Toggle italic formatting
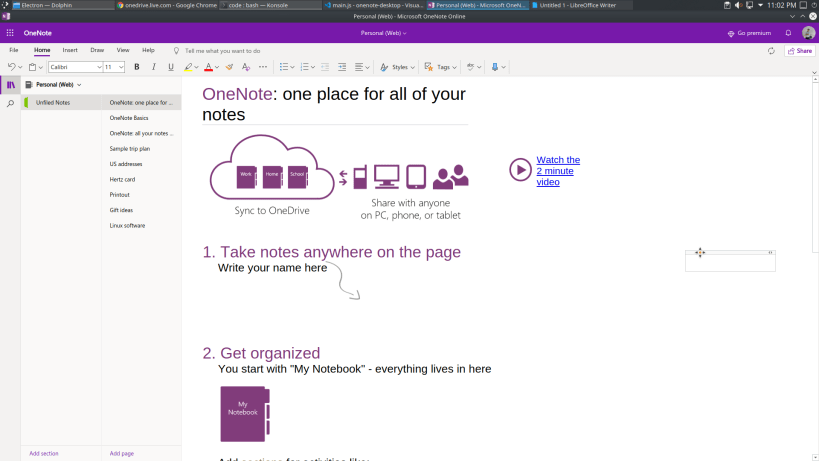This screenshot has height=461, width=819. (x=154, y=67)
